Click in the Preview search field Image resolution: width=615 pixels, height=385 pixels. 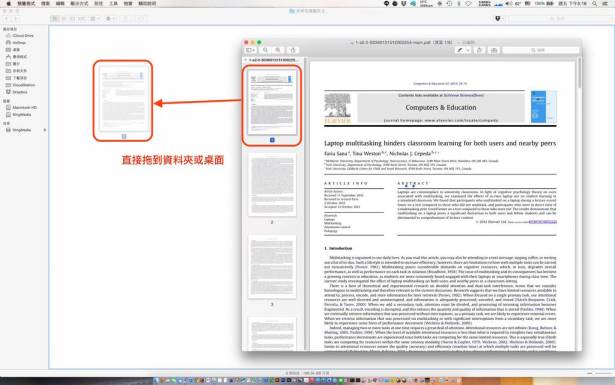[x=540, y=50]
